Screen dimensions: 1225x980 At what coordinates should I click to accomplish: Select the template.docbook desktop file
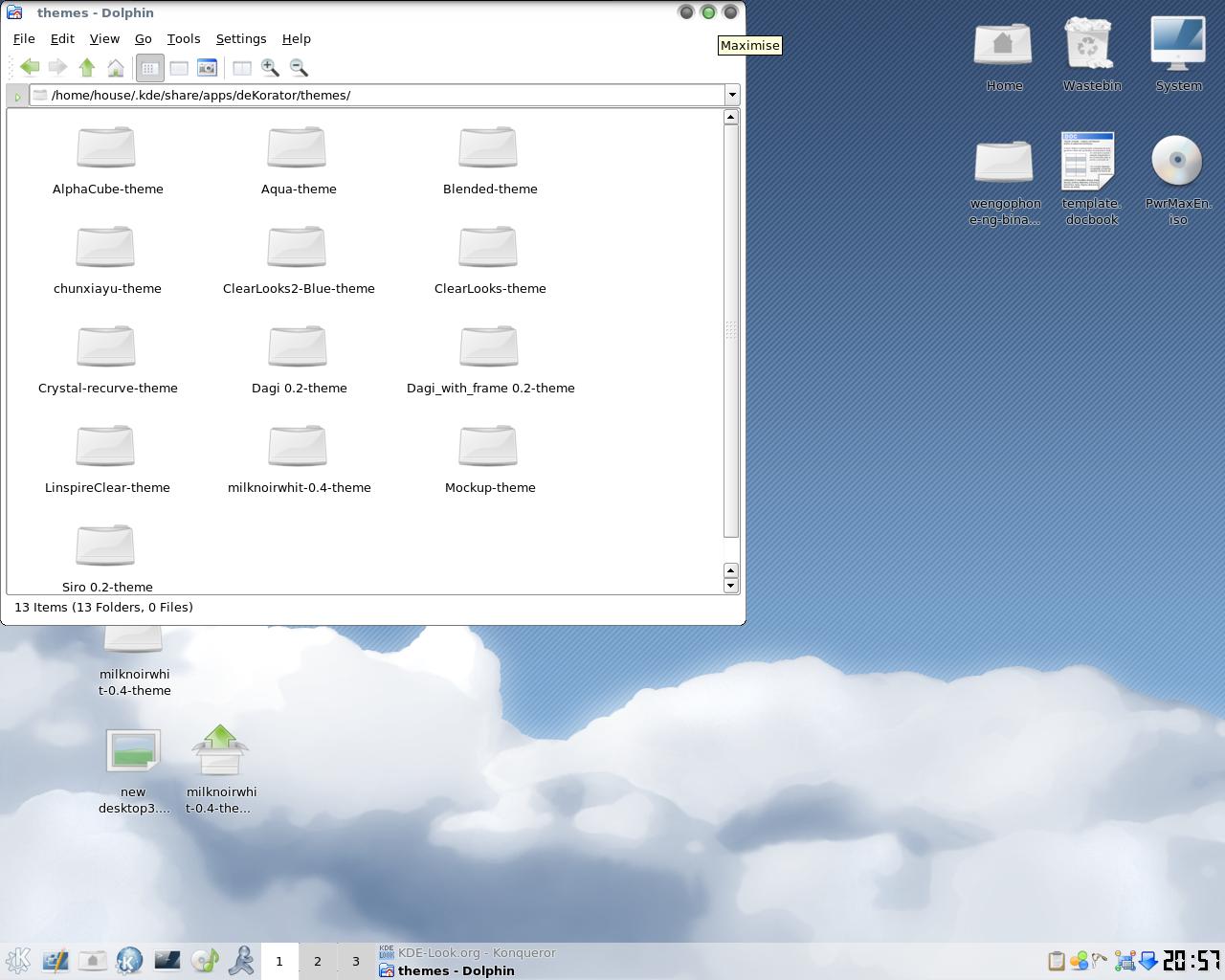tap(1092, 180)
